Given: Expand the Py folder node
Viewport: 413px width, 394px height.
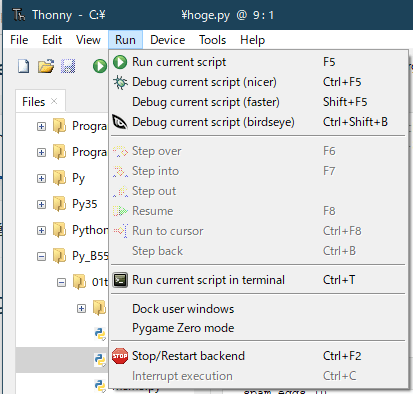Looking at the screenshot, I should tap(41, 178).
